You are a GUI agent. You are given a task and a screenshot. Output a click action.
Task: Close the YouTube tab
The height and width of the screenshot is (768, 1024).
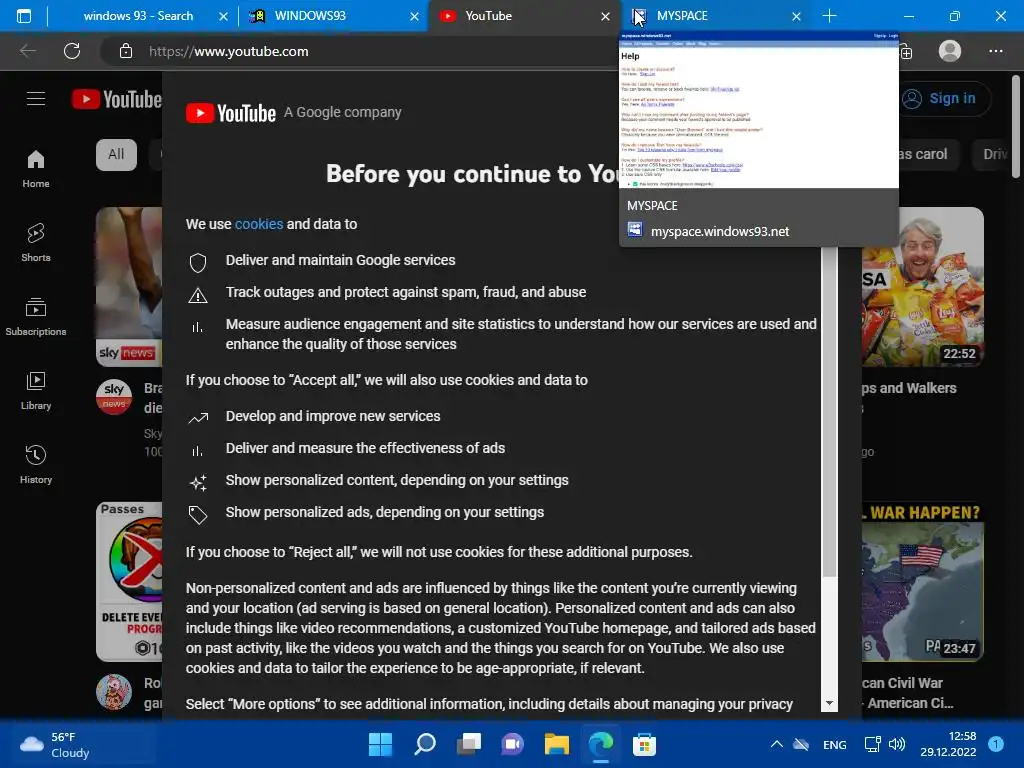pos(605,16)
